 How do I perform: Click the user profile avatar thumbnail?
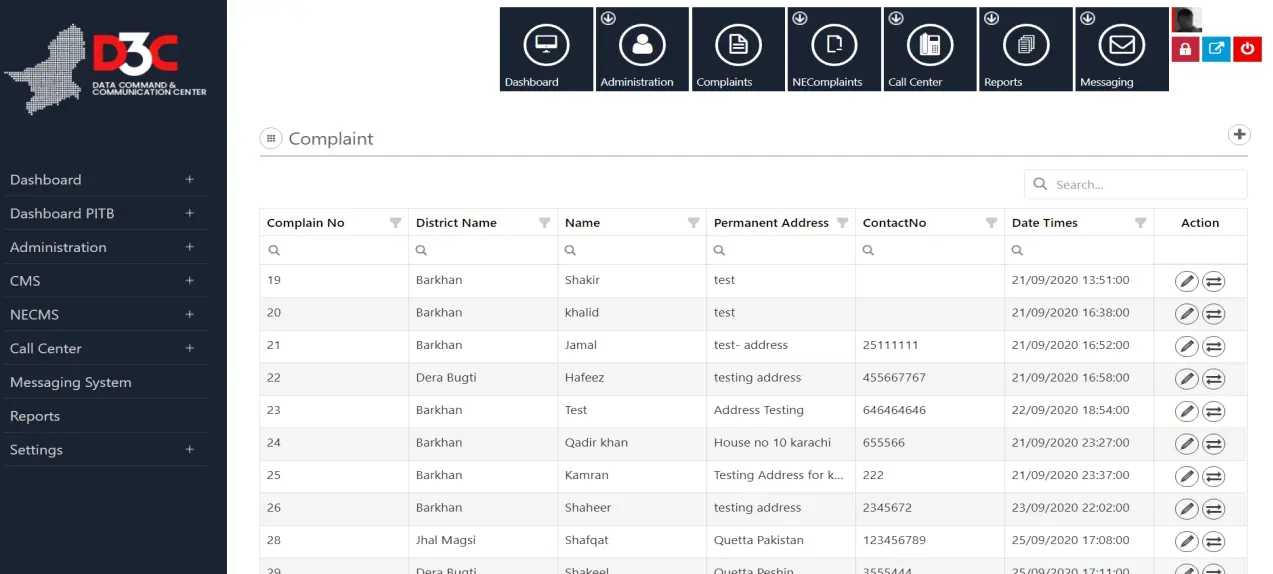(x=1186, y=19)
